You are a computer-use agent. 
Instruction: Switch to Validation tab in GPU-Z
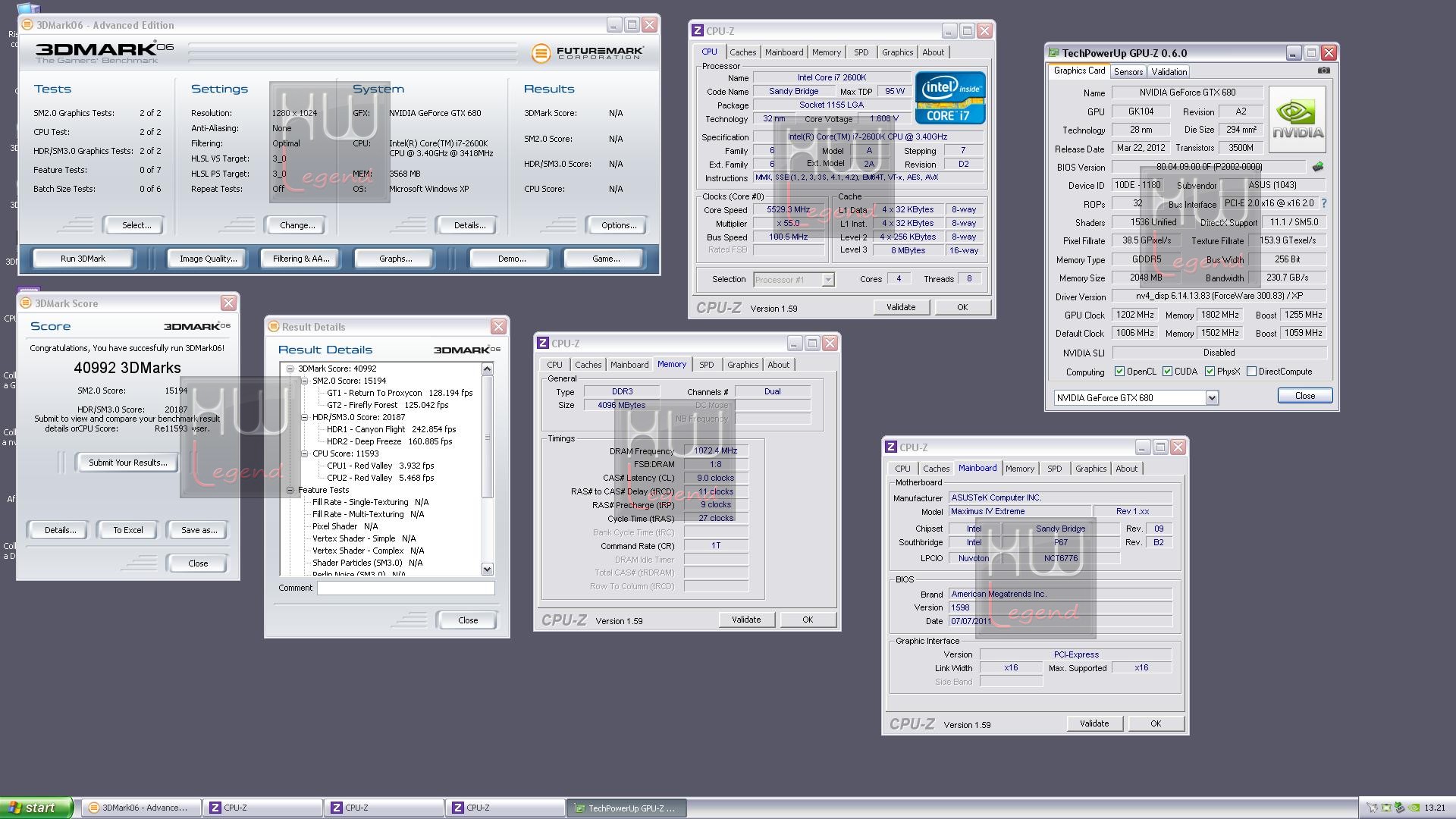[x=1169, y=72]
